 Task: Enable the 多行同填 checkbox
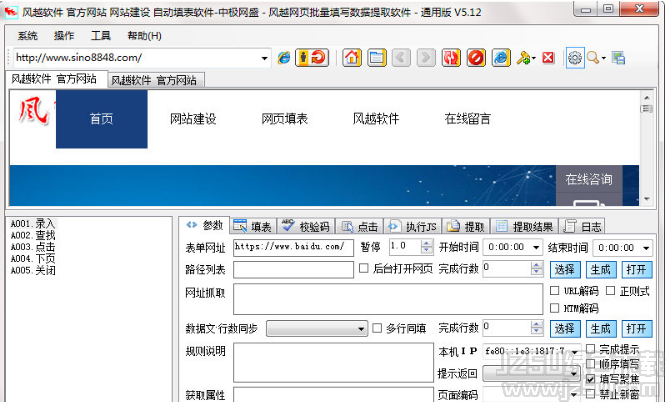click(377, 328)
